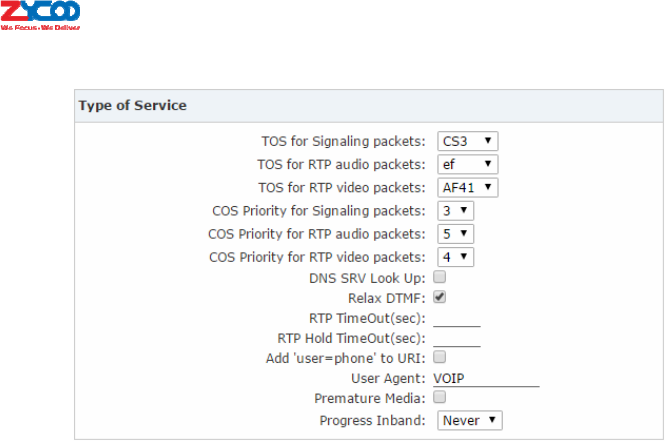The height and width of the screenshot is (441, 665).
Task: Click the User Agent text field
Action: pos(486,378)
